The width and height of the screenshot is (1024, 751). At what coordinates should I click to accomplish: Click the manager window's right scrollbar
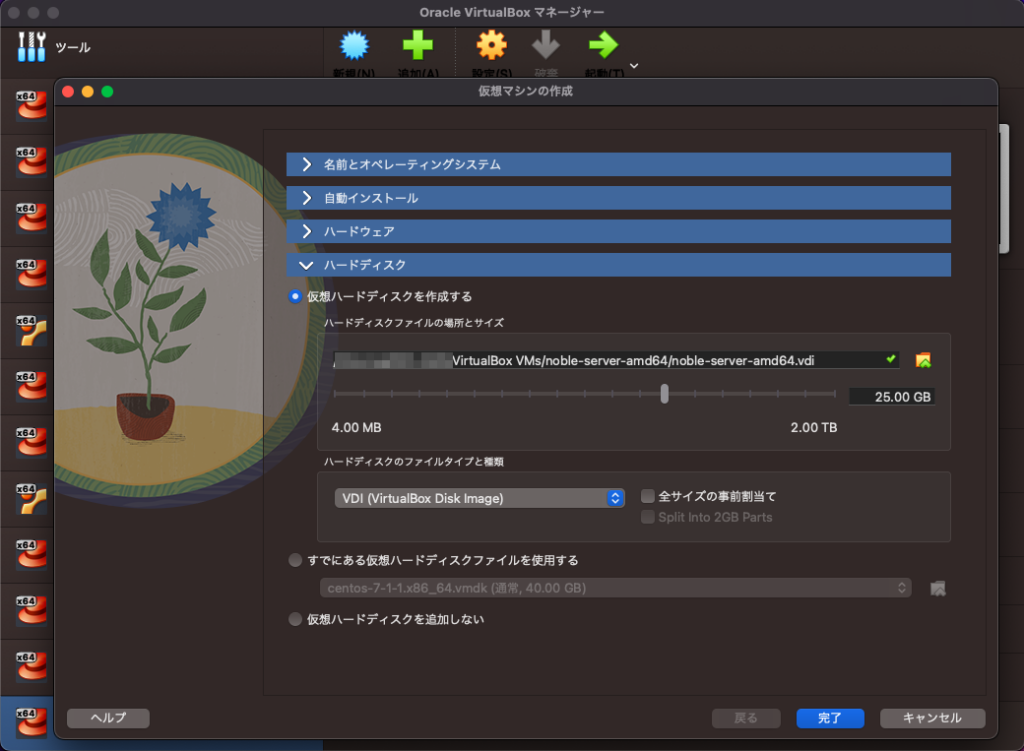[x=1004, y=188]
